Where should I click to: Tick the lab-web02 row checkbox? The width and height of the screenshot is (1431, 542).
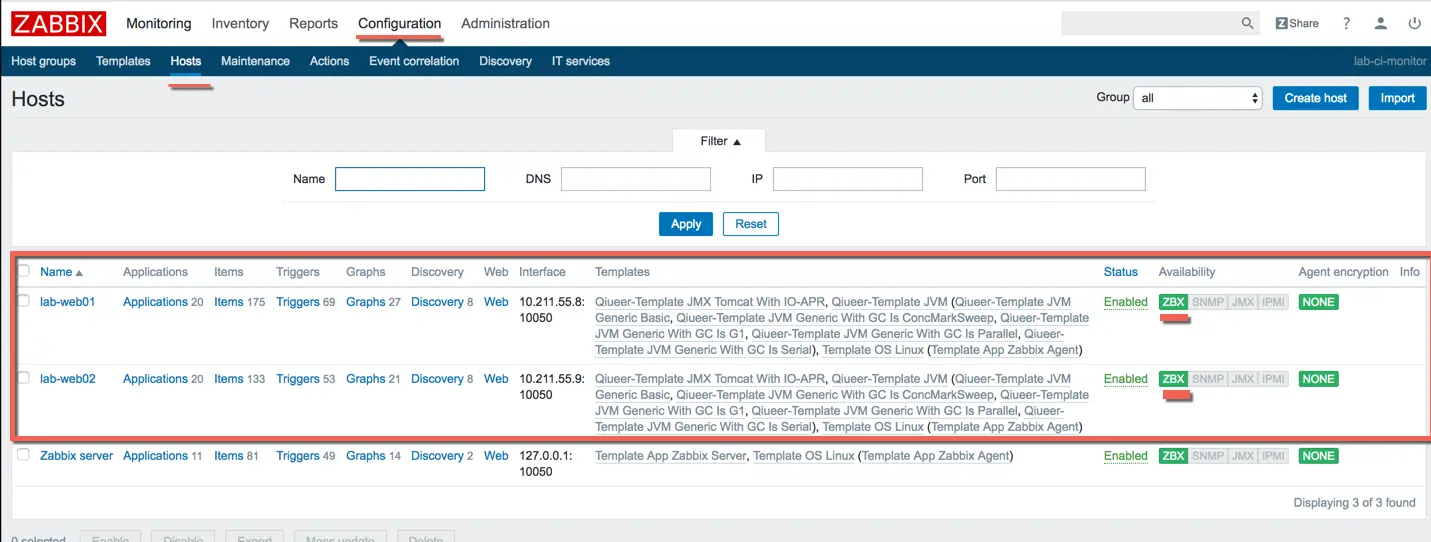point(24,378)
